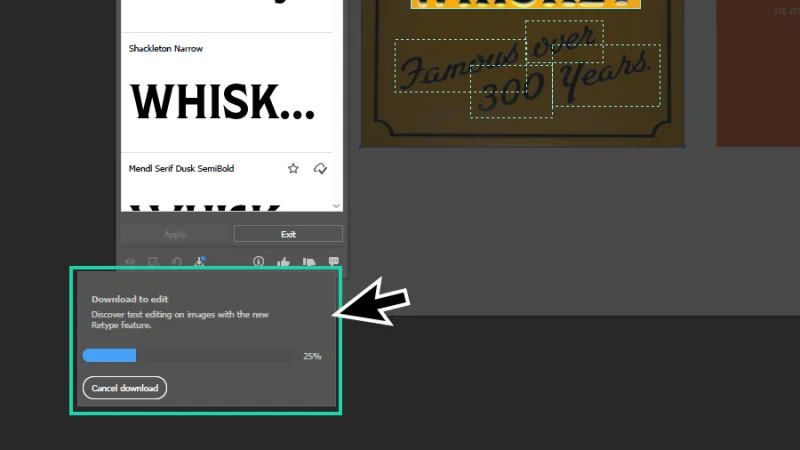Image resolution: width=800 pixels, height=450 pixels.
Task: Click the thumbs down feedback icon
Action: click(308, 262)
